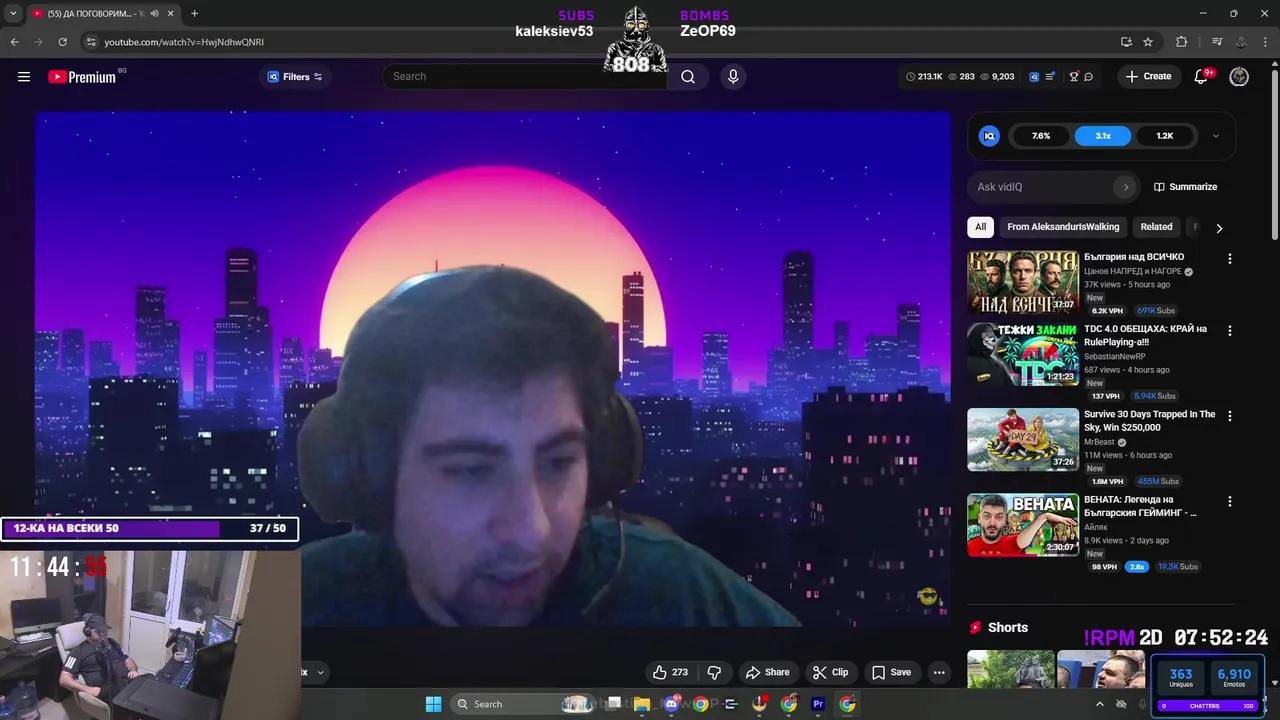View site information icon in address bar
The width and height of the screenshot is (1280, 720).
click(91, 42)
